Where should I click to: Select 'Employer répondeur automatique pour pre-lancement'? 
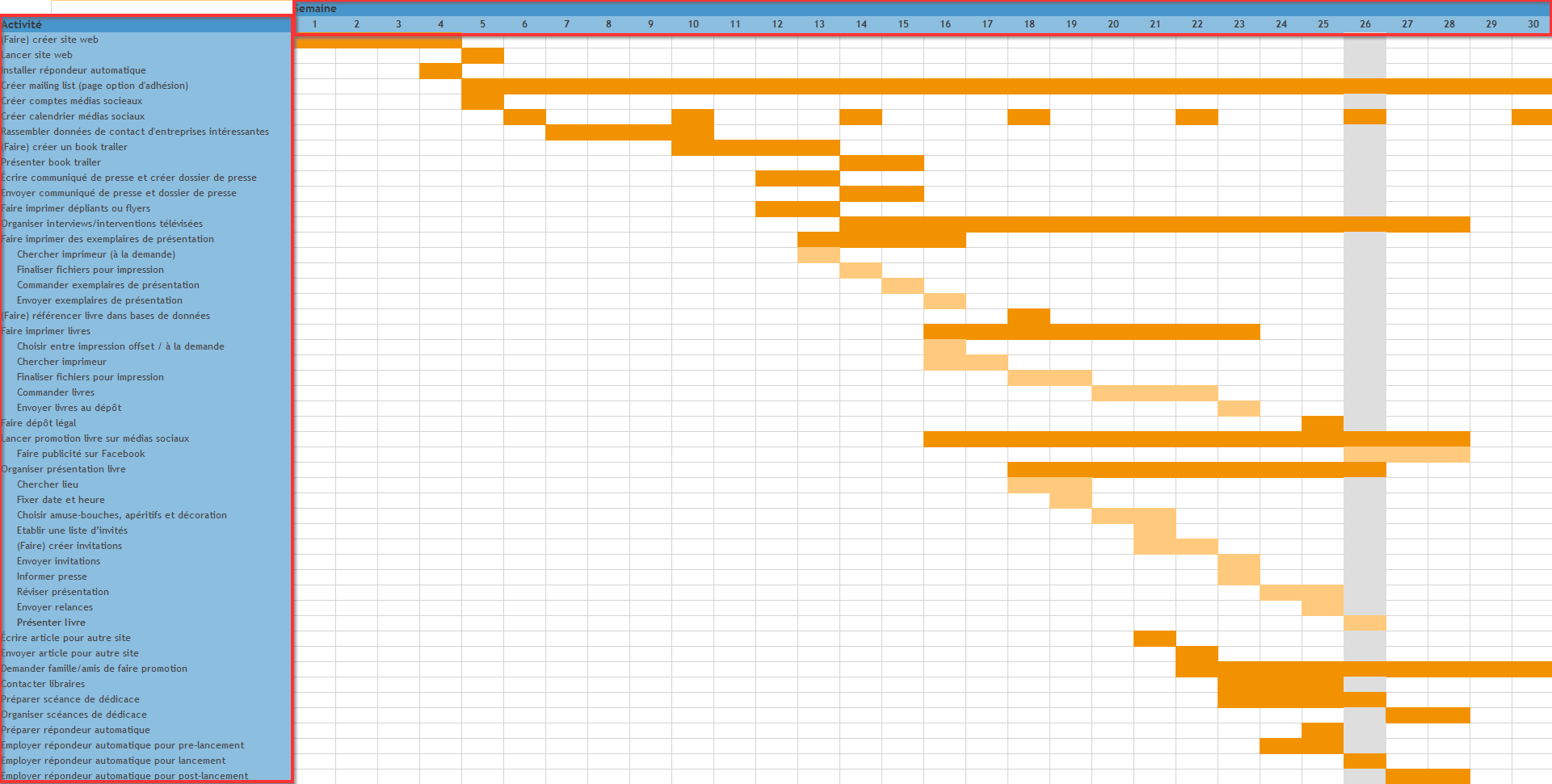[x=146, y=745]
